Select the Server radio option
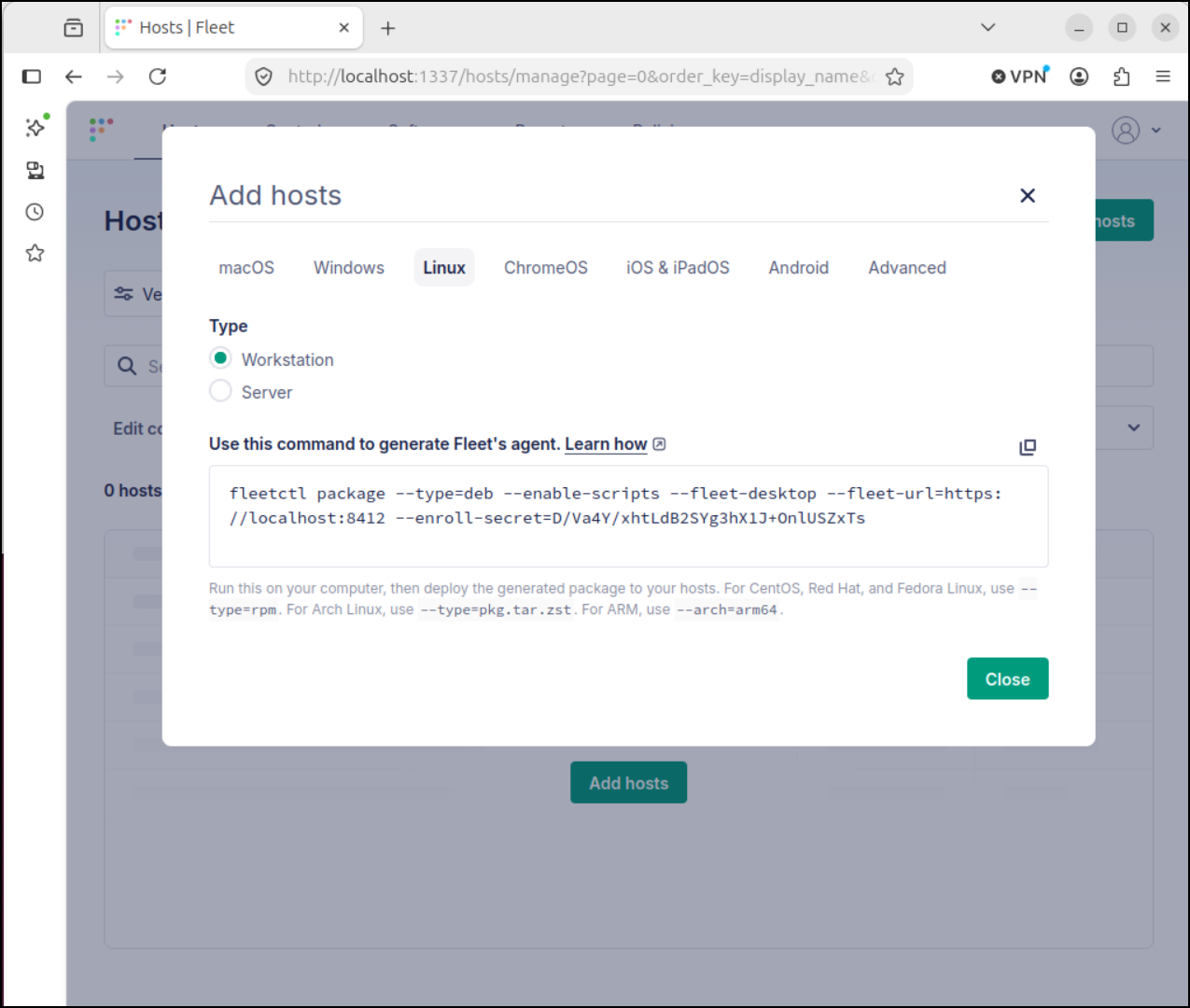 [x=220, y=391]
